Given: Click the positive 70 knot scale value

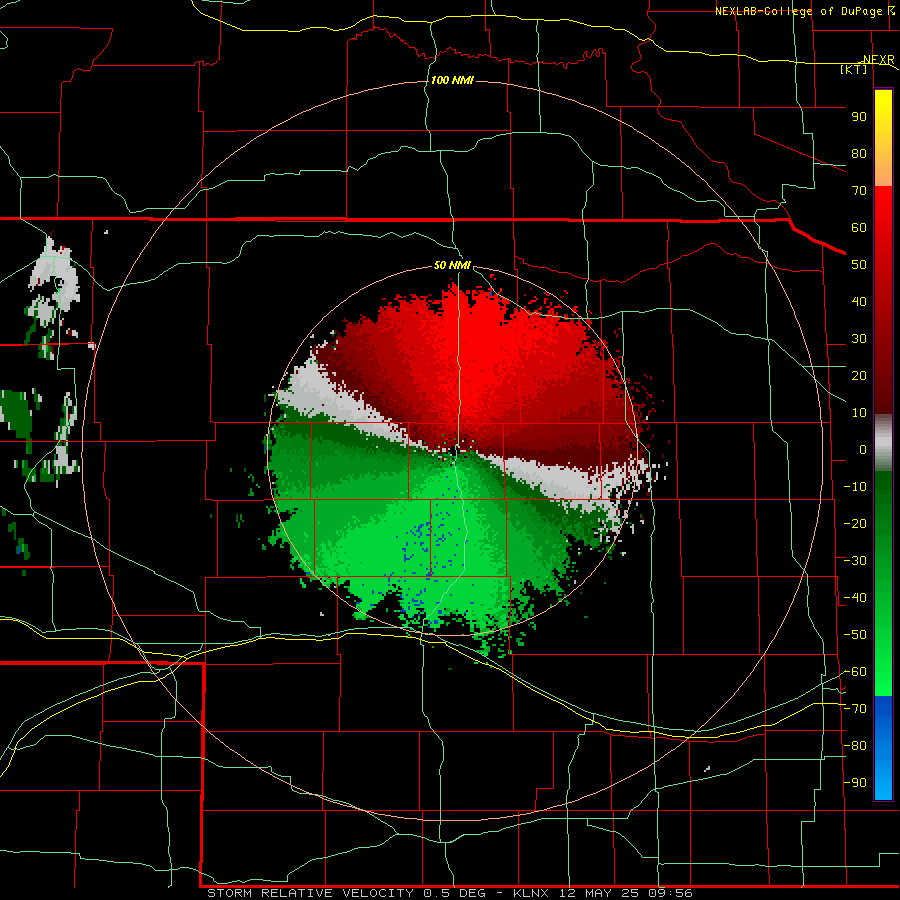Looking at the screenshot, I should 859,191.
